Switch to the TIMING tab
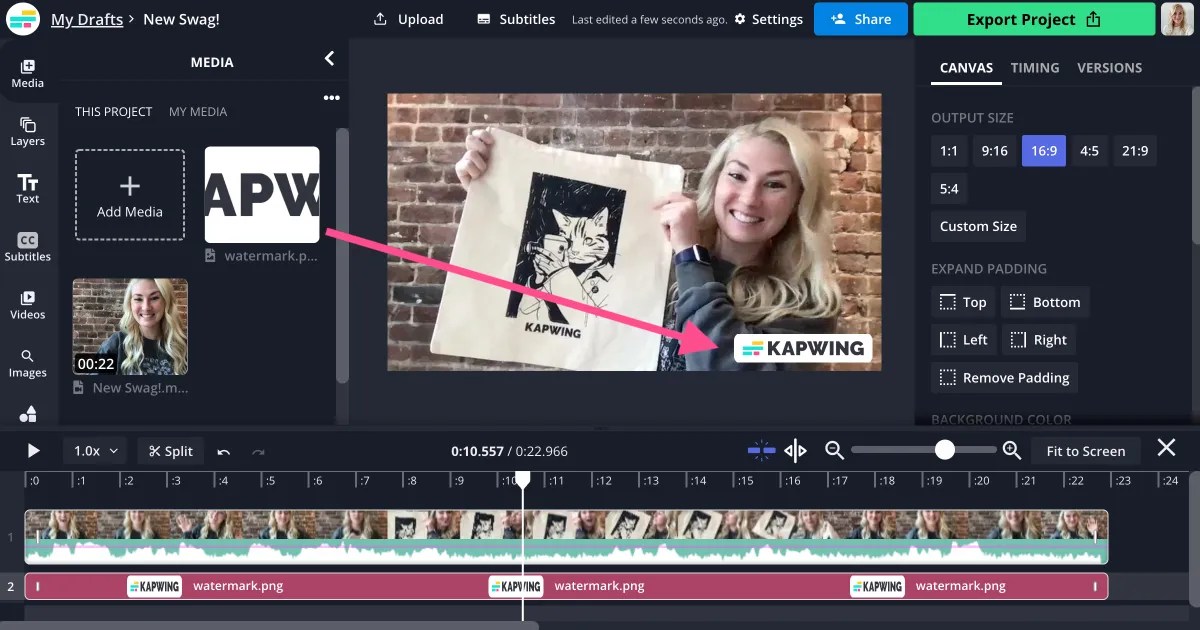 [x=1035, y=68]
